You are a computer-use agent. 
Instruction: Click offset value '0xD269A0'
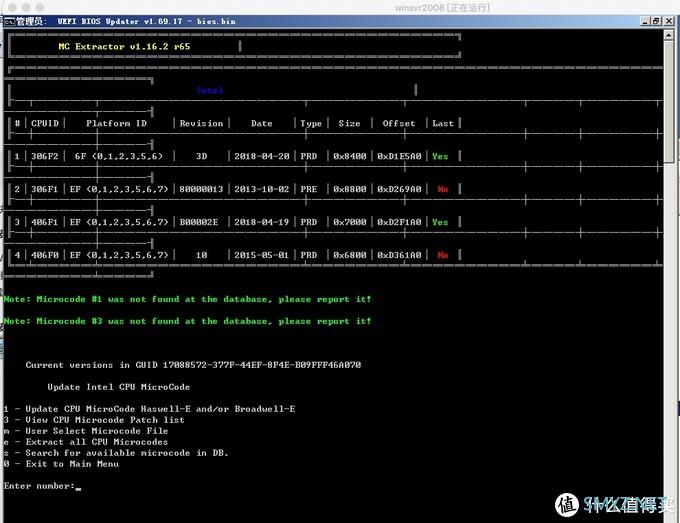click(399, 189)
